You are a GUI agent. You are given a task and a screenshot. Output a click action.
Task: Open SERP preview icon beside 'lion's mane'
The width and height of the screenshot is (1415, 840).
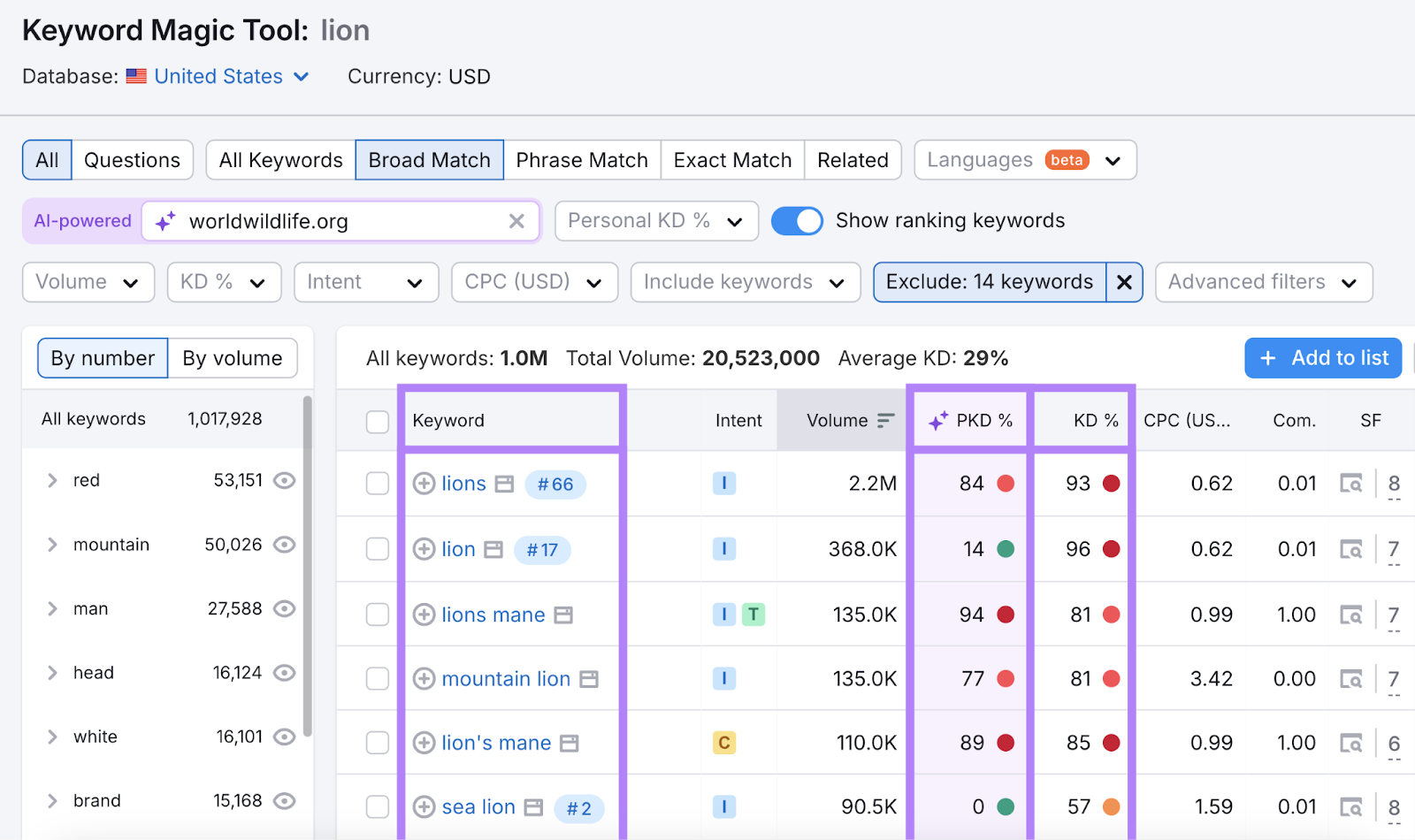570,743
